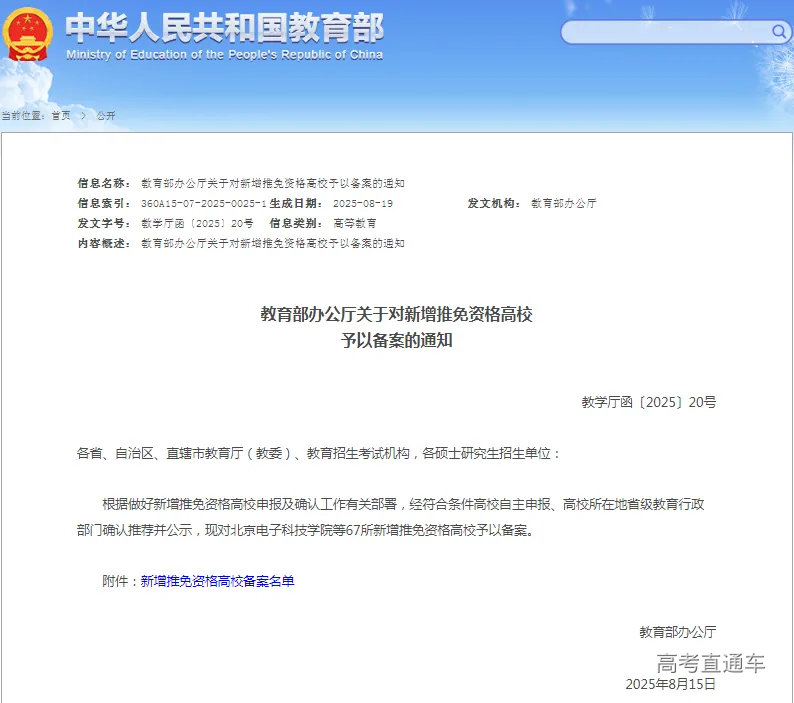Click the paragraph starting 根据做好新增推免资格
The image size is (794, 703).
(x=403, y=504)
